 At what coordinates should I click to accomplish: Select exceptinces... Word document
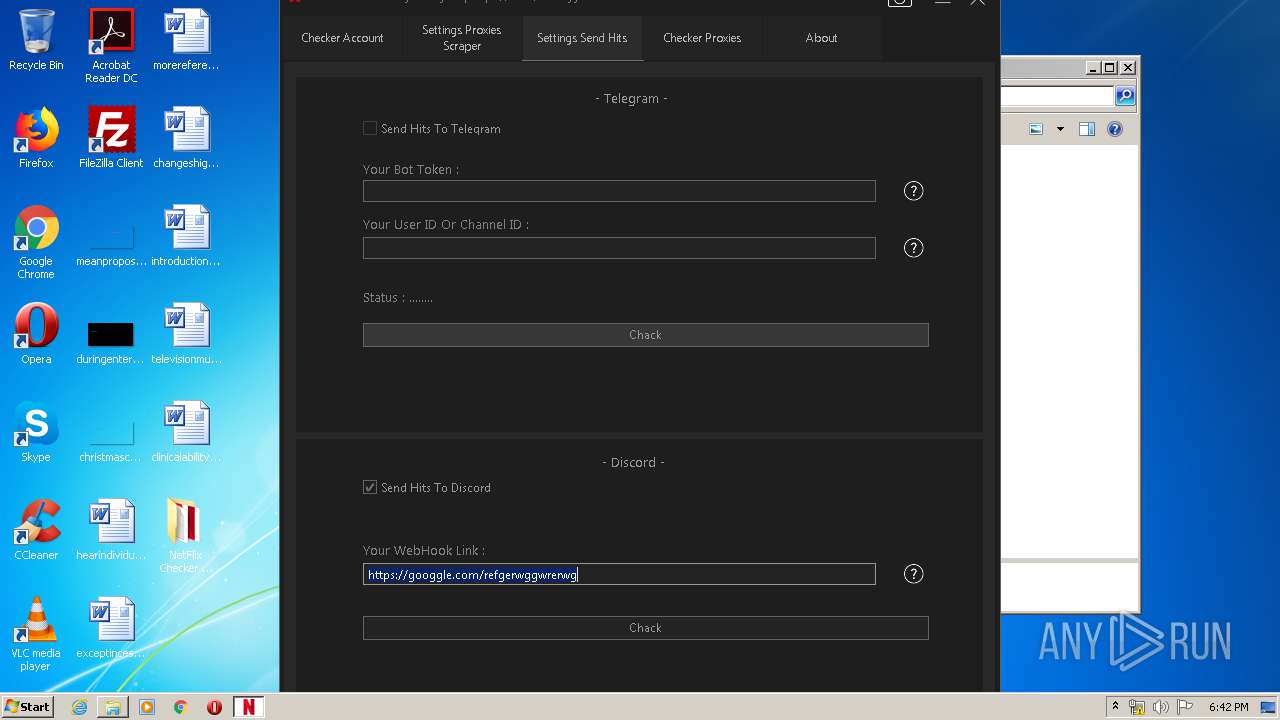point(111,628)
